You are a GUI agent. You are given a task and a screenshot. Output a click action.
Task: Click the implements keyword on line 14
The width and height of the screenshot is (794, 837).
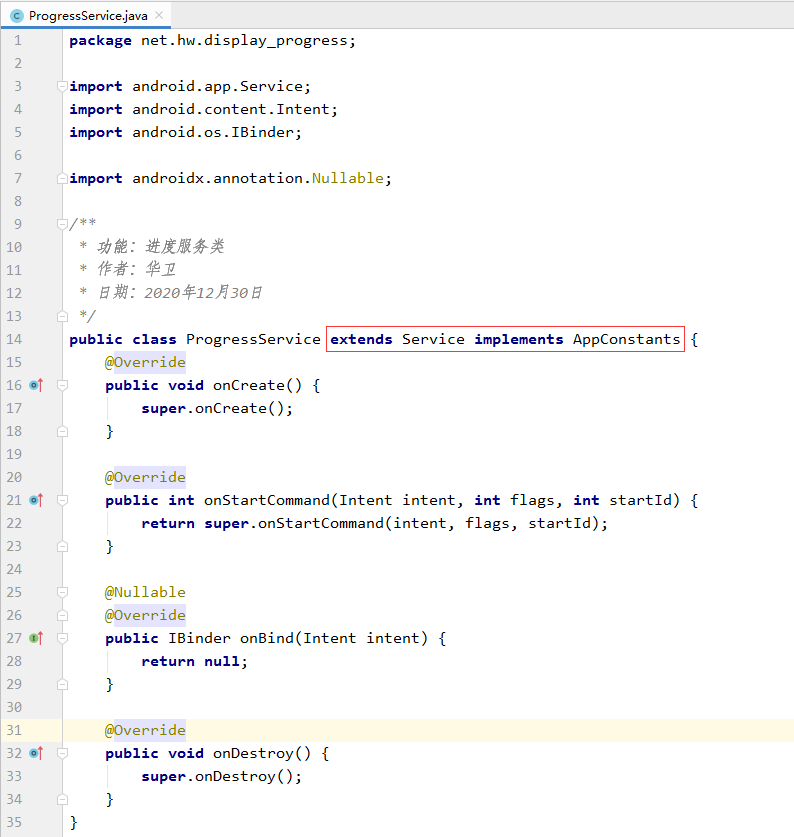(518, 339)
